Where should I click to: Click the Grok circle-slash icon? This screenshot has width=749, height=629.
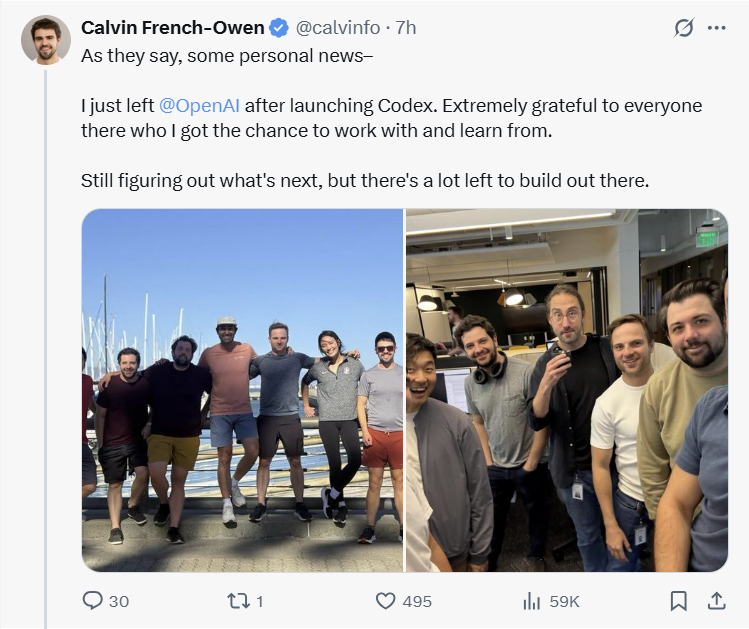click(x=683, y=28)
